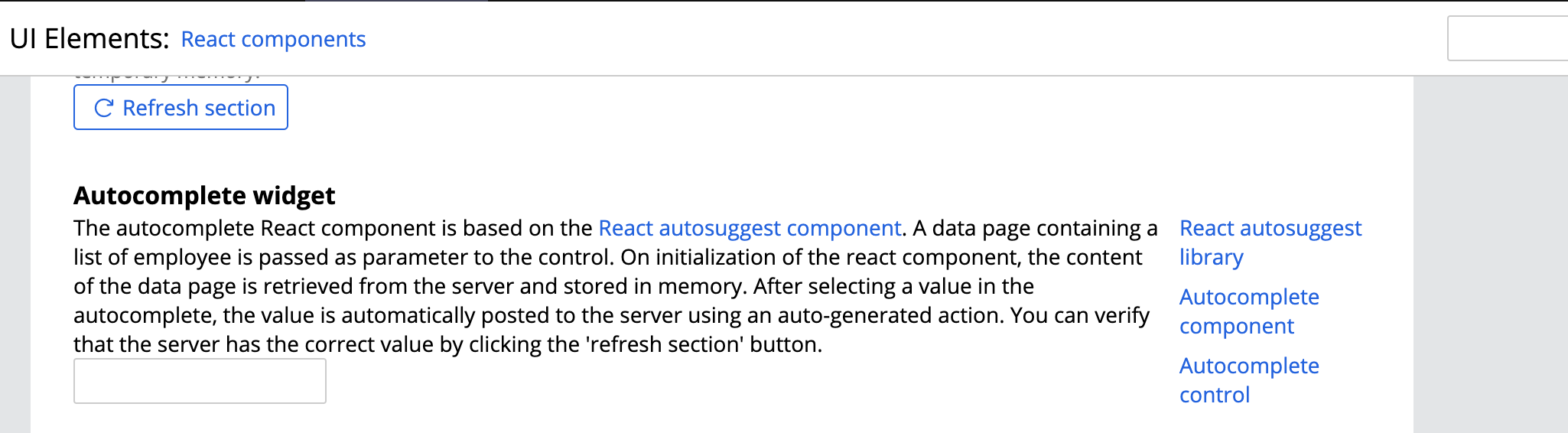Open the React autosuggest library link

[x=1270, y=243]
